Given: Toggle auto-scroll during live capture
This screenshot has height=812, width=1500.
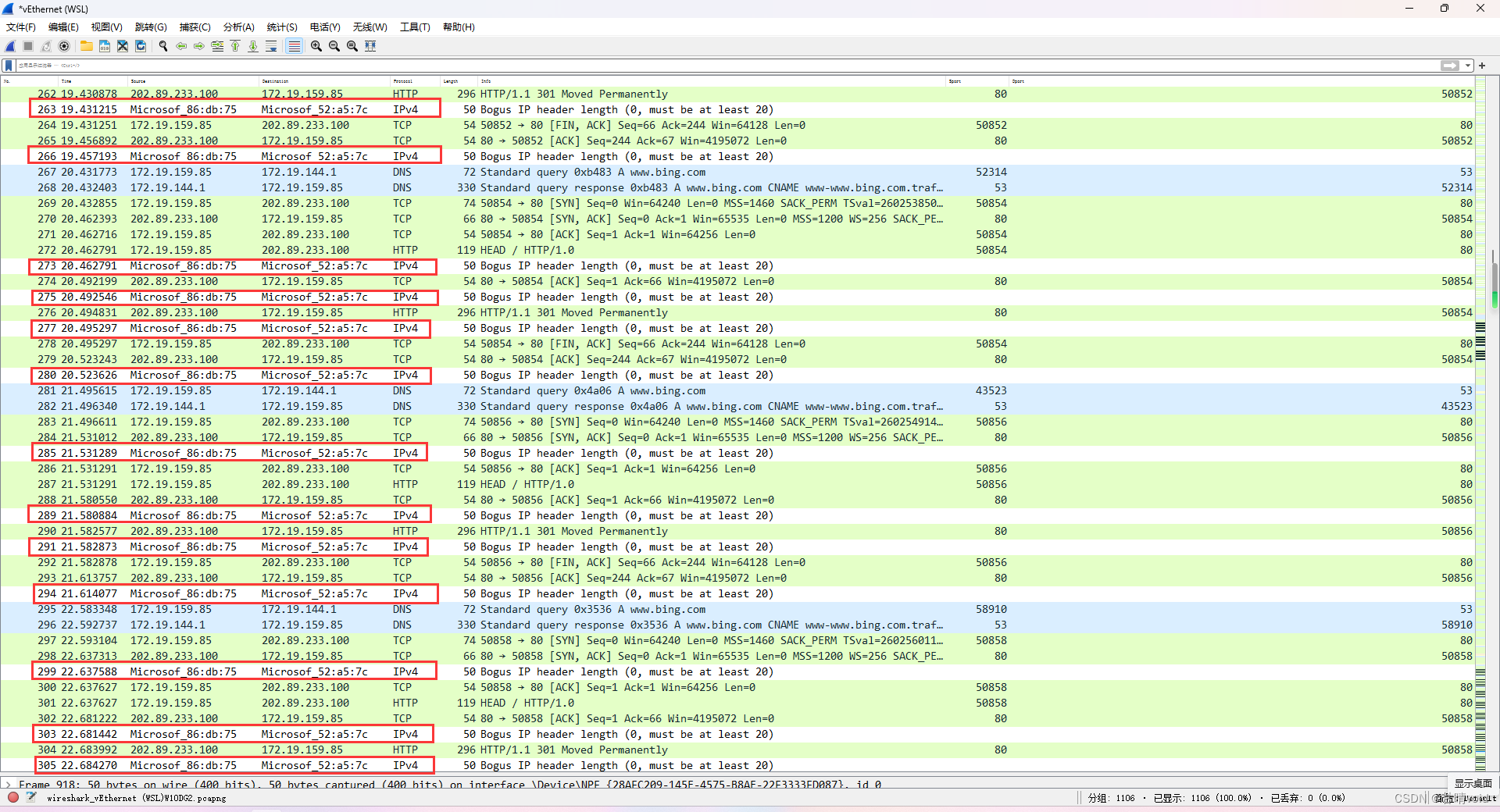Looking at the screenshot, I should click(x=271, y=46).
